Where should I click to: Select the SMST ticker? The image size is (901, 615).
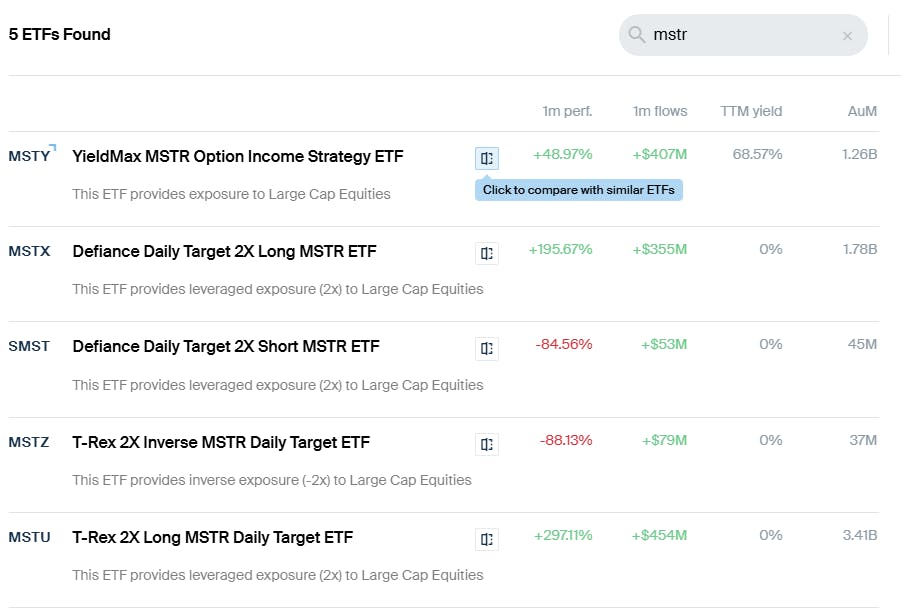29,346
